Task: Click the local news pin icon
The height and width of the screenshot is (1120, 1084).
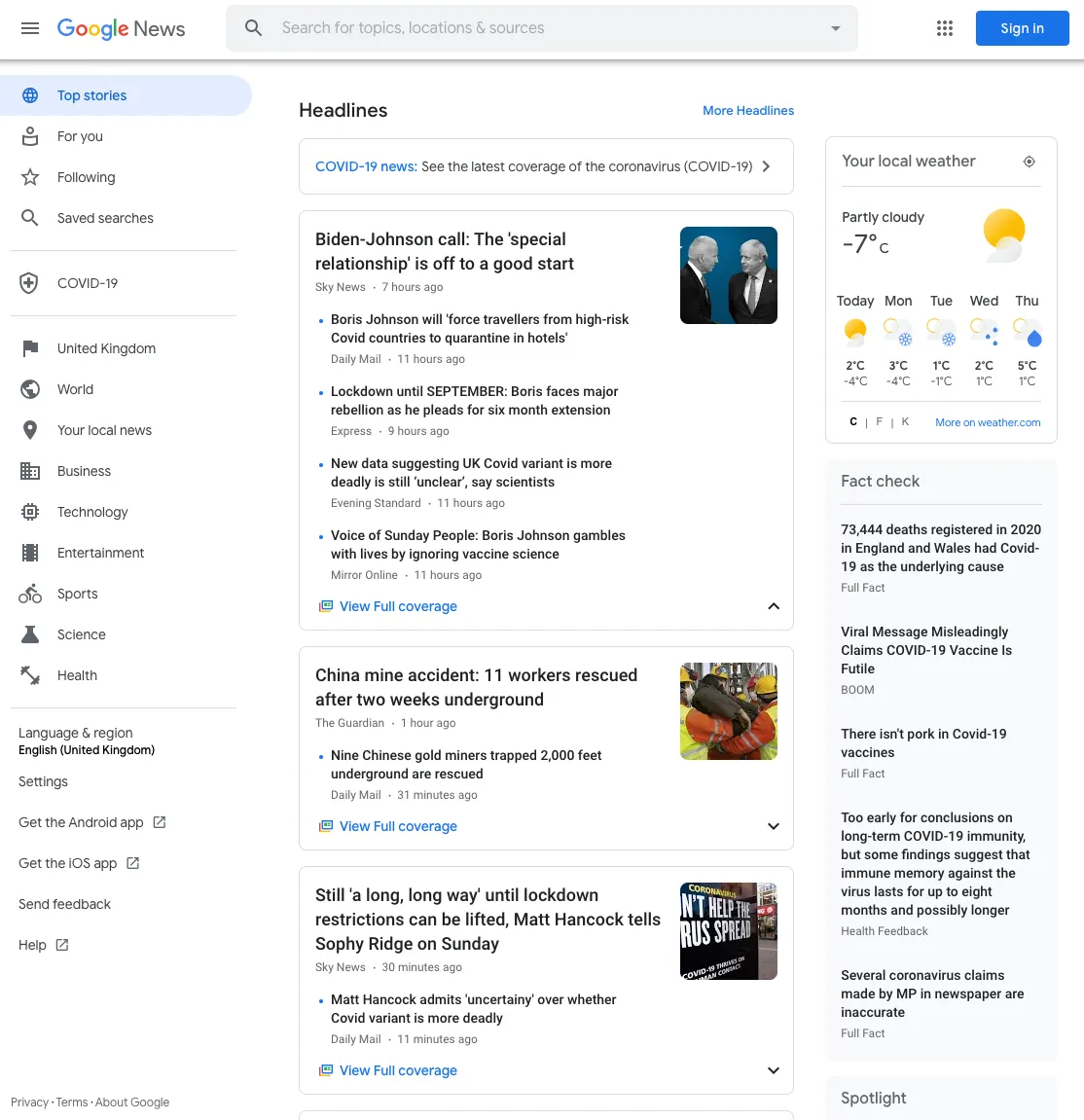Action: 30,430
